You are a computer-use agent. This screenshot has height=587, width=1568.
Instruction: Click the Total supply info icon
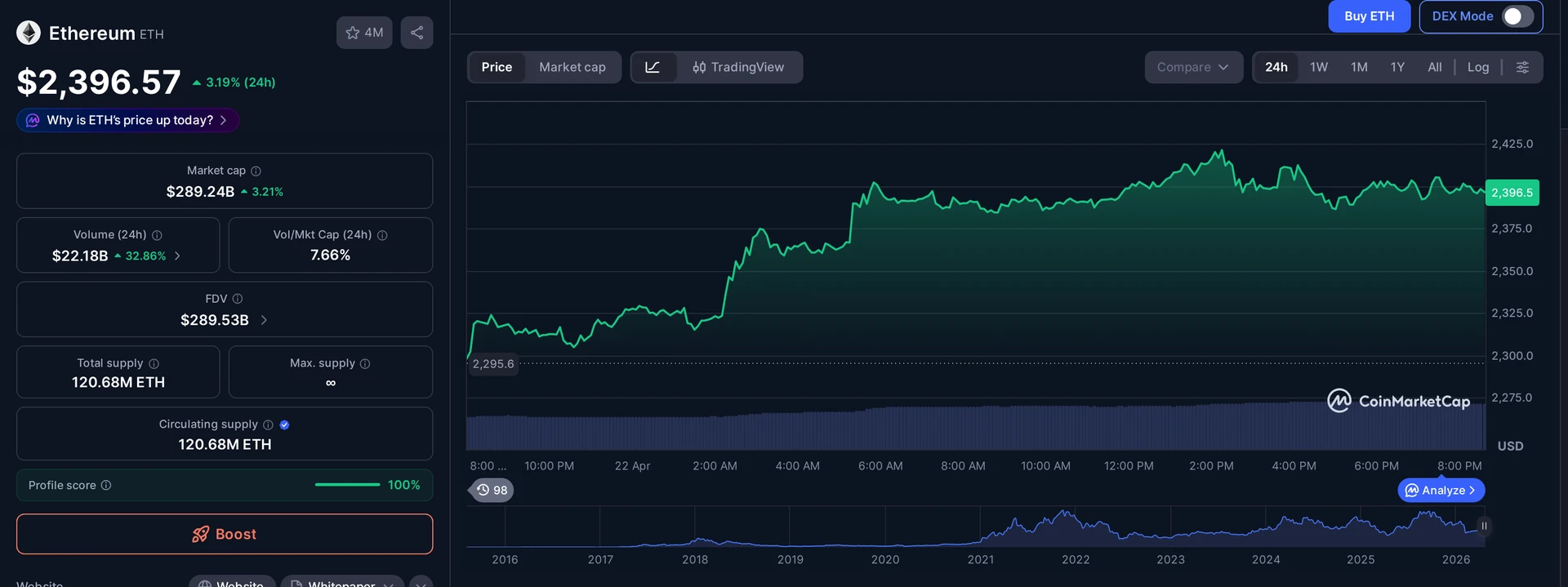pyautogui.click(x=154, y=363)
